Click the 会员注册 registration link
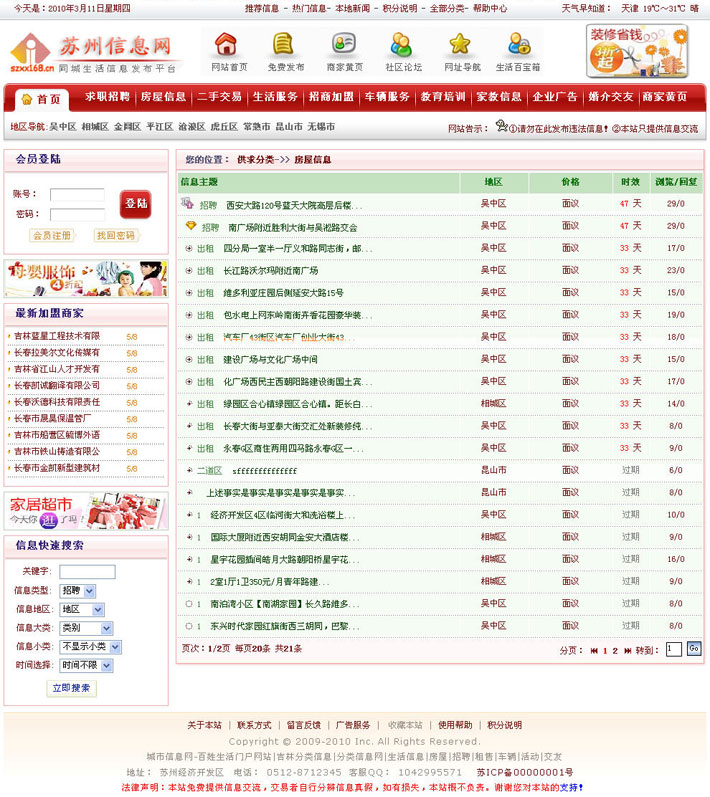Image resolution: width=710 pixels, height=797 pixels. click(x=52, y=236)
